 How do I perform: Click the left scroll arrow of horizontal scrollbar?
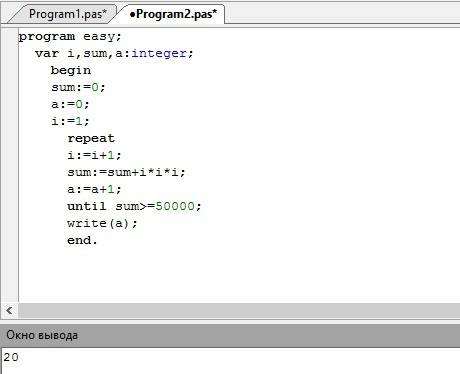(x=9, y=311)
